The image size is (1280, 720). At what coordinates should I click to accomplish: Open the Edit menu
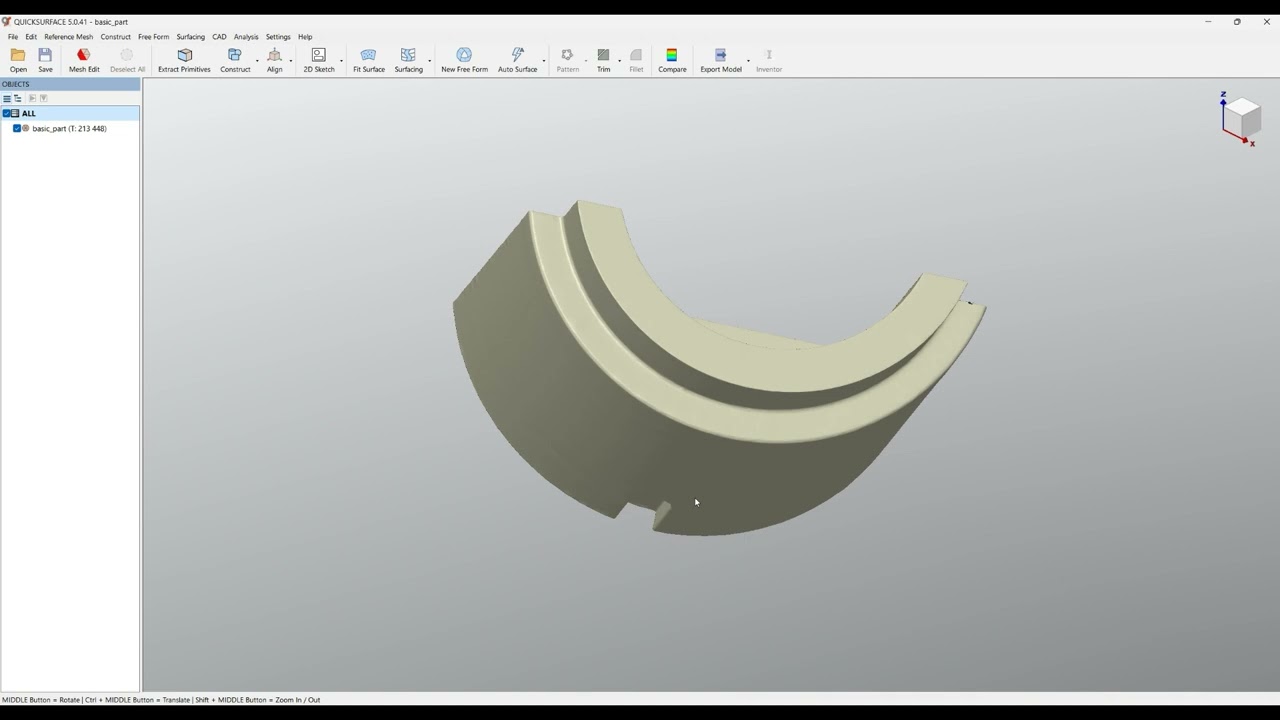[x=31, y=37]
